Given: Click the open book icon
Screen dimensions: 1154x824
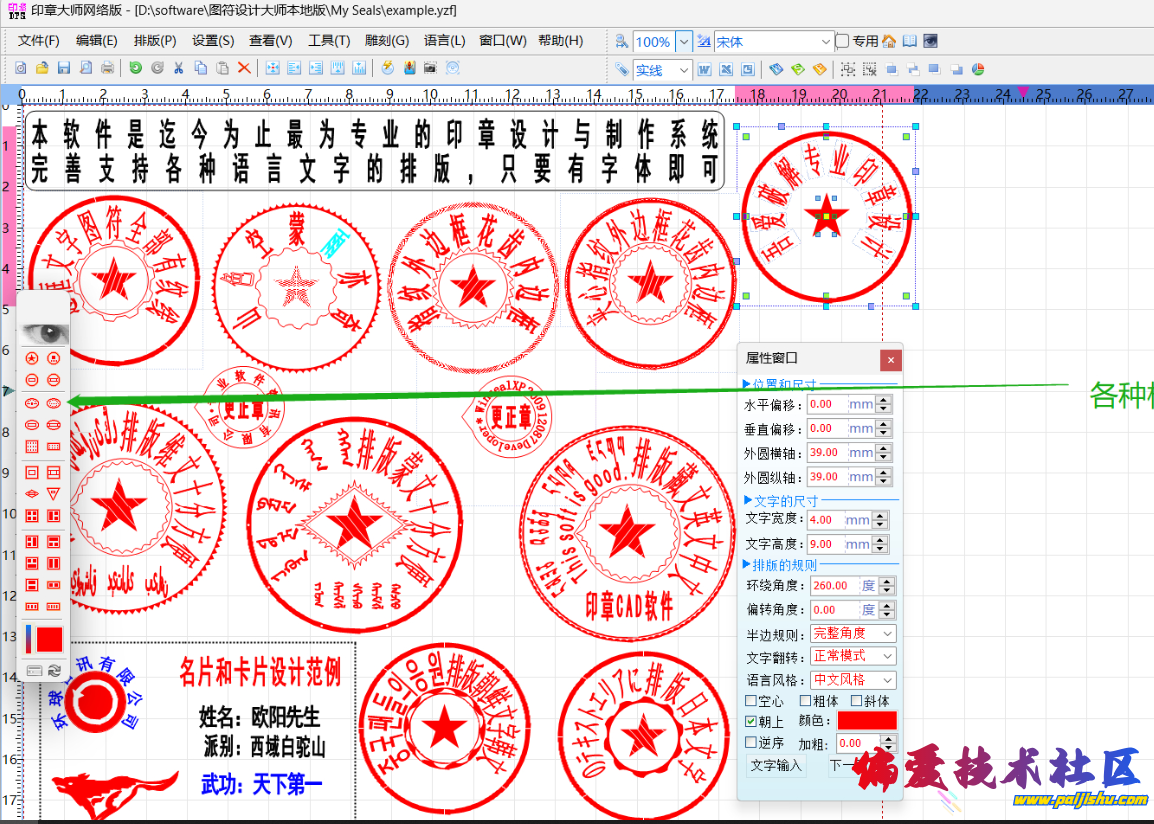Looking at the screenshot, I should click(x=909, y=42).
